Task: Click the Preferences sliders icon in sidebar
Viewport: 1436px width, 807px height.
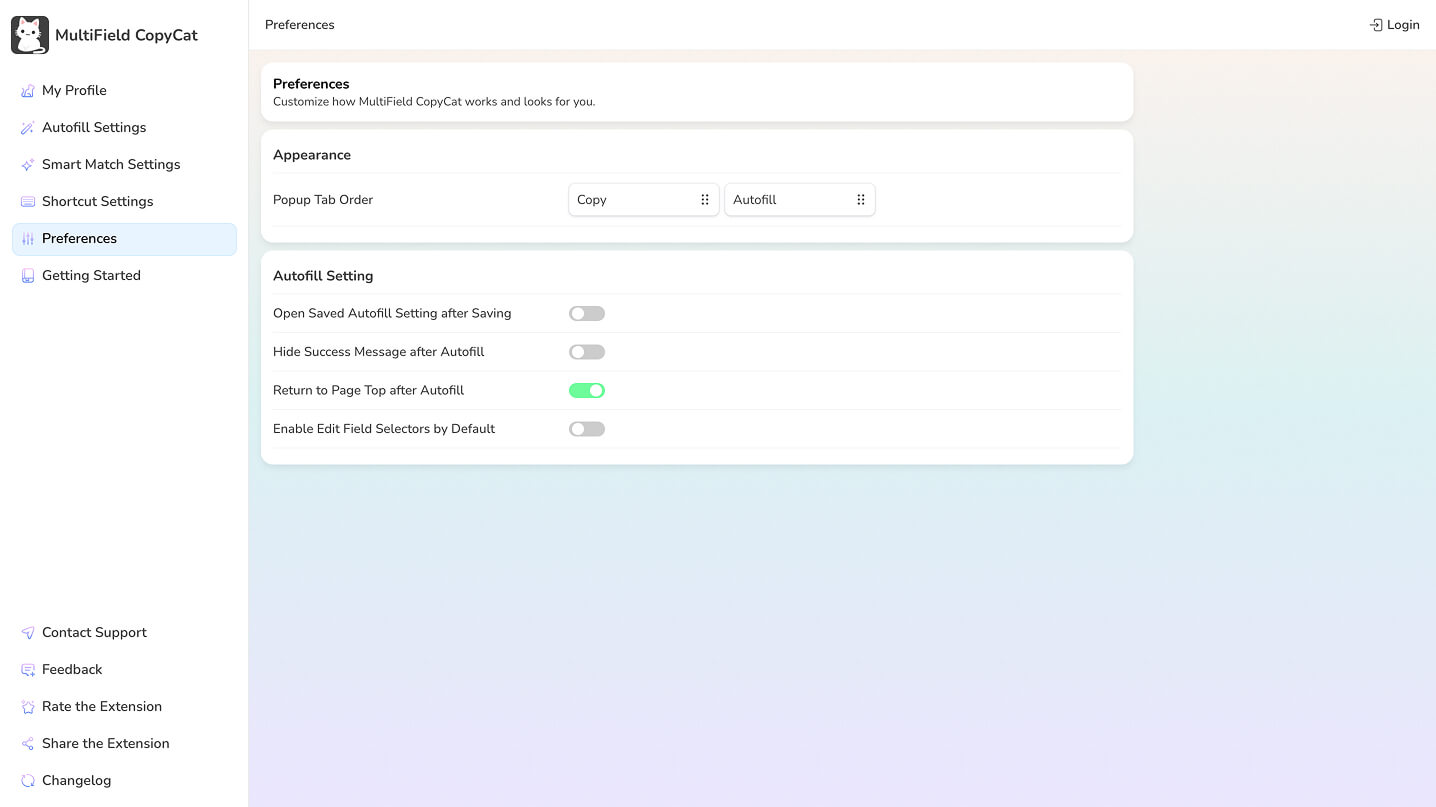Action: click(28, 239)
